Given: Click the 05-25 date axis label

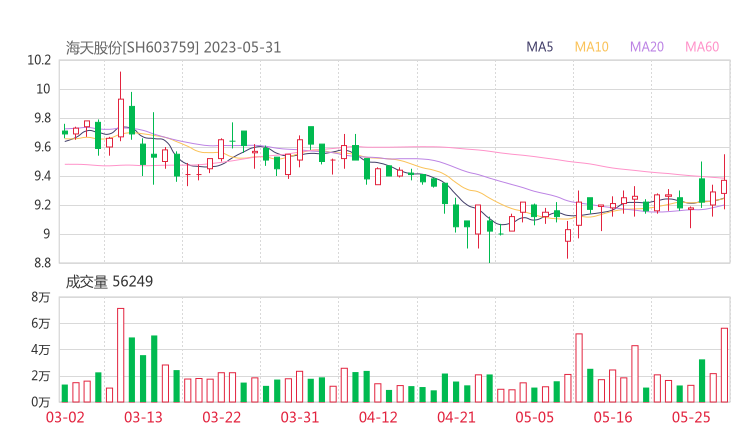Looking at the screenshot, I should point(691,417).
